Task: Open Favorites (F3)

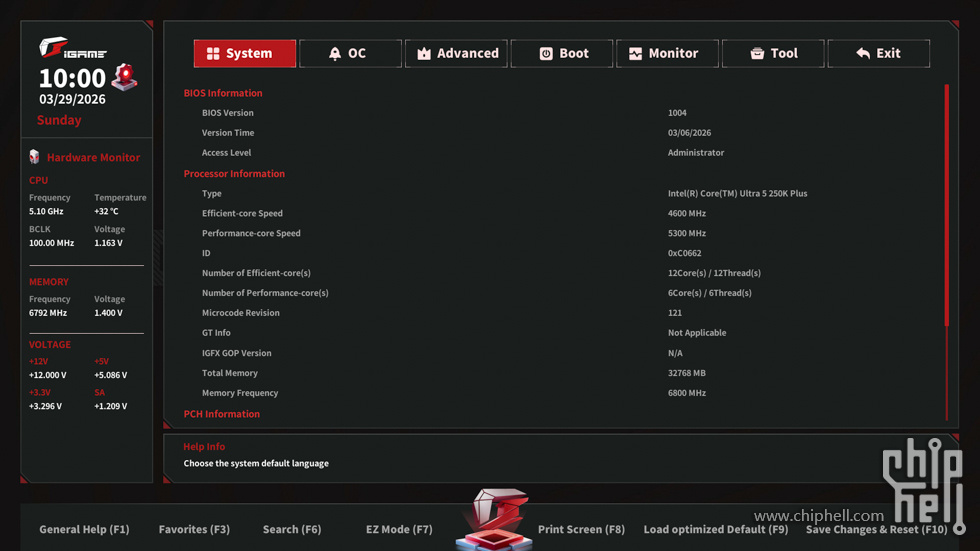Action: [194, 529]
